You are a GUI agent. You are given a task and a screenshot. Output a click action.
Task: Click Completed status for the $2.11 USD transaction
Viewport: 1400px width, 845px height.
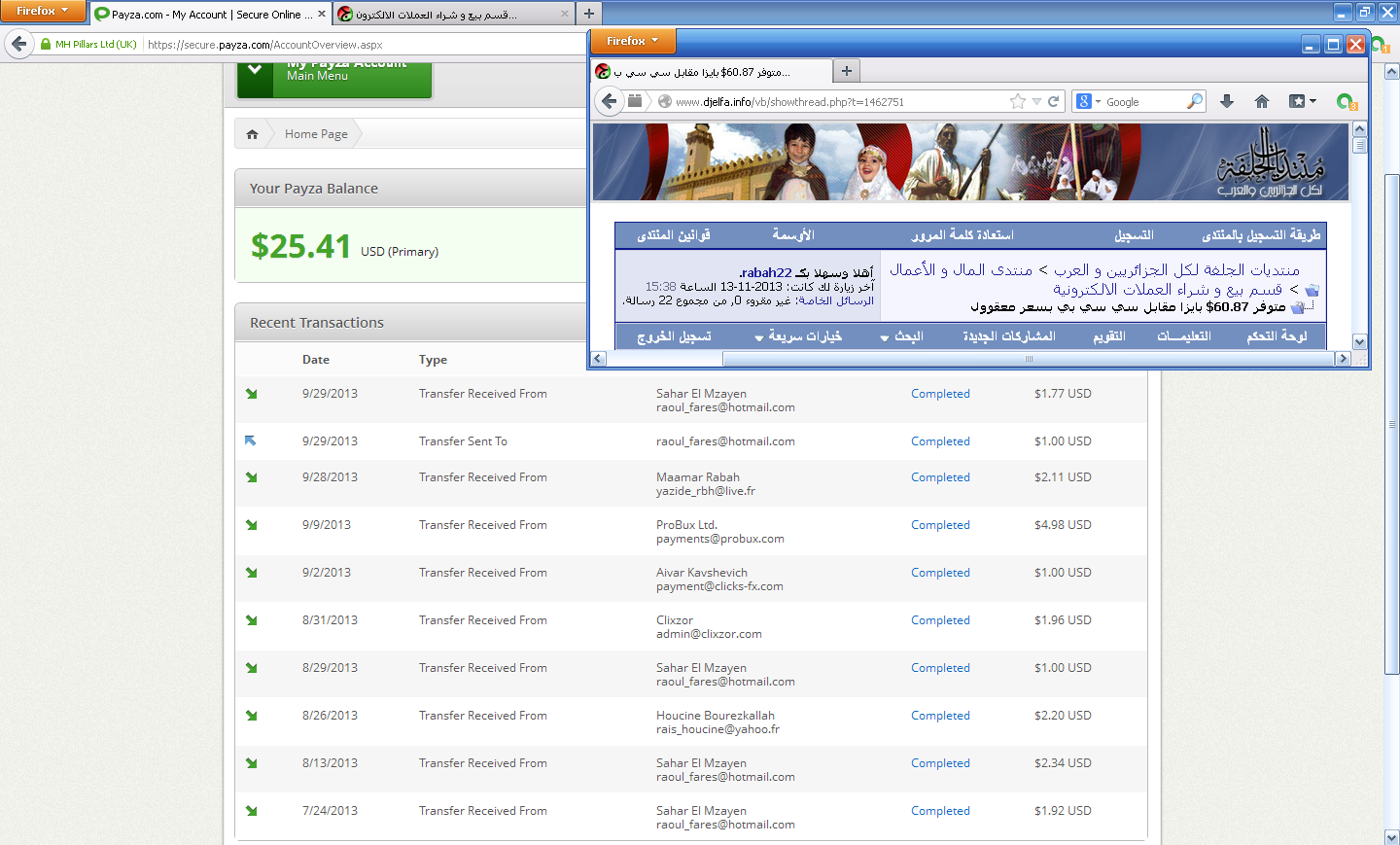pos(940,477)
